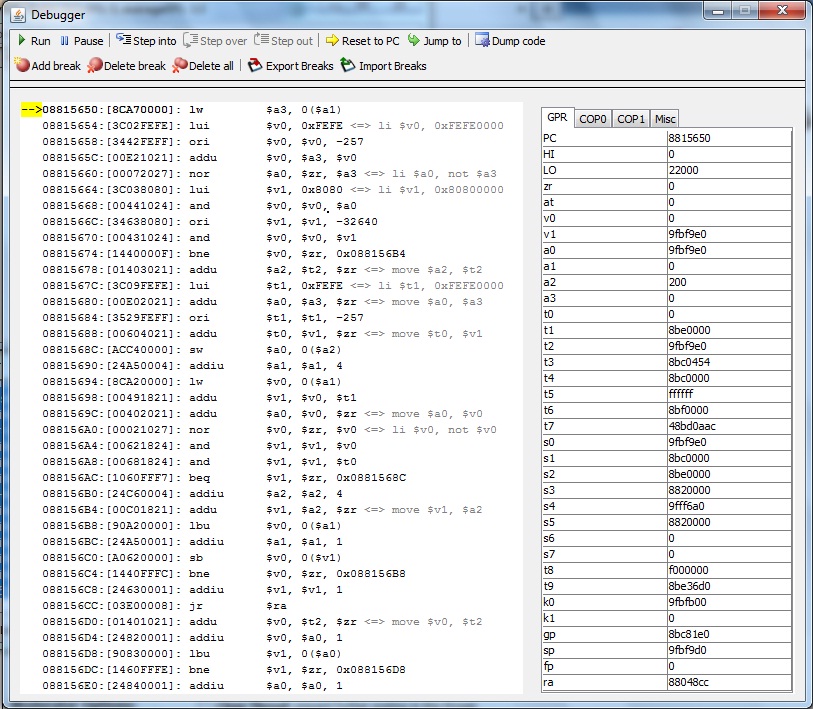Click Import Breaks button
The image size is (813, 709).
point(383,66)
